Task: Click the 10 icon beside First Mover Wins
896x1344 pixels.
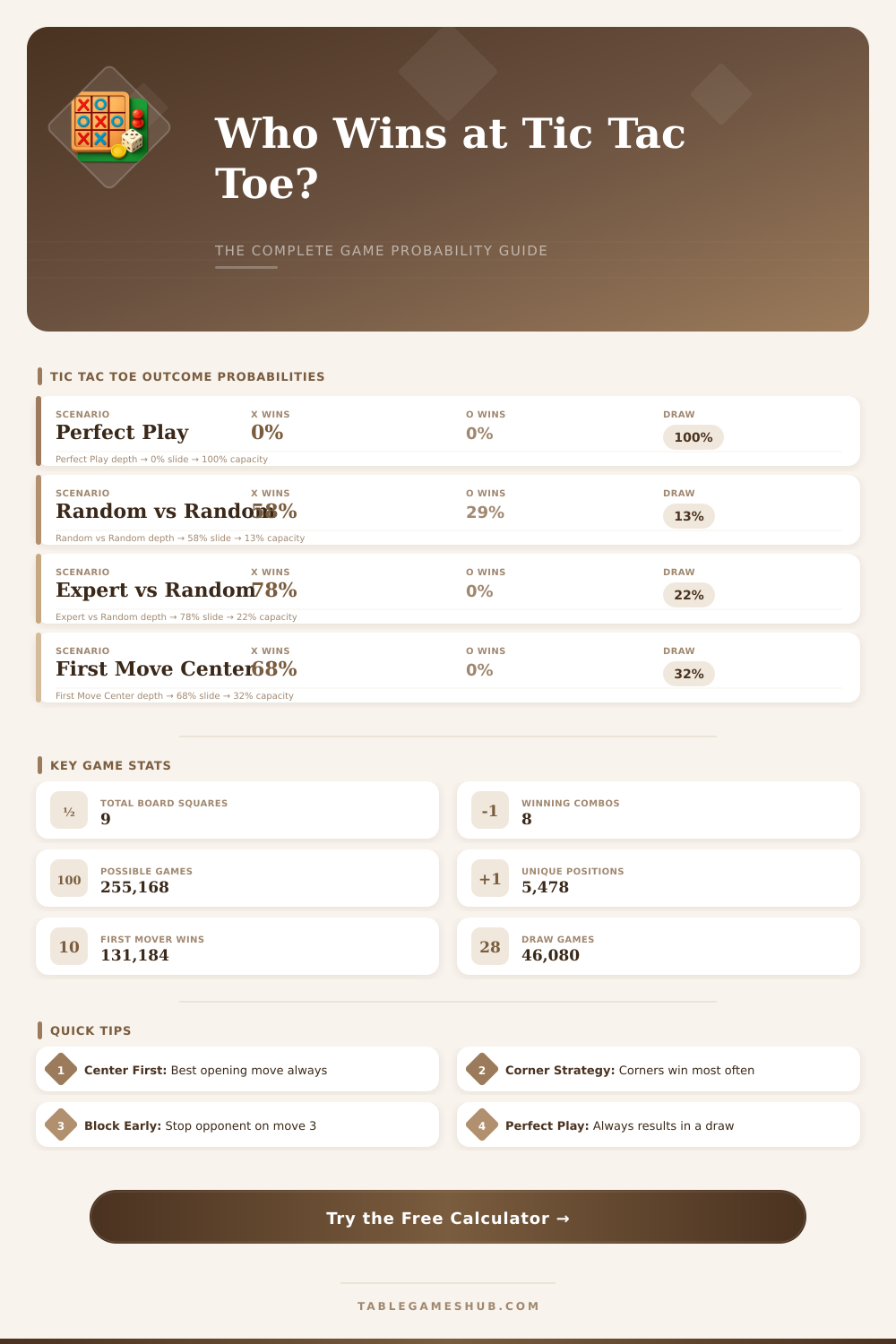Action: click(69, 946)
